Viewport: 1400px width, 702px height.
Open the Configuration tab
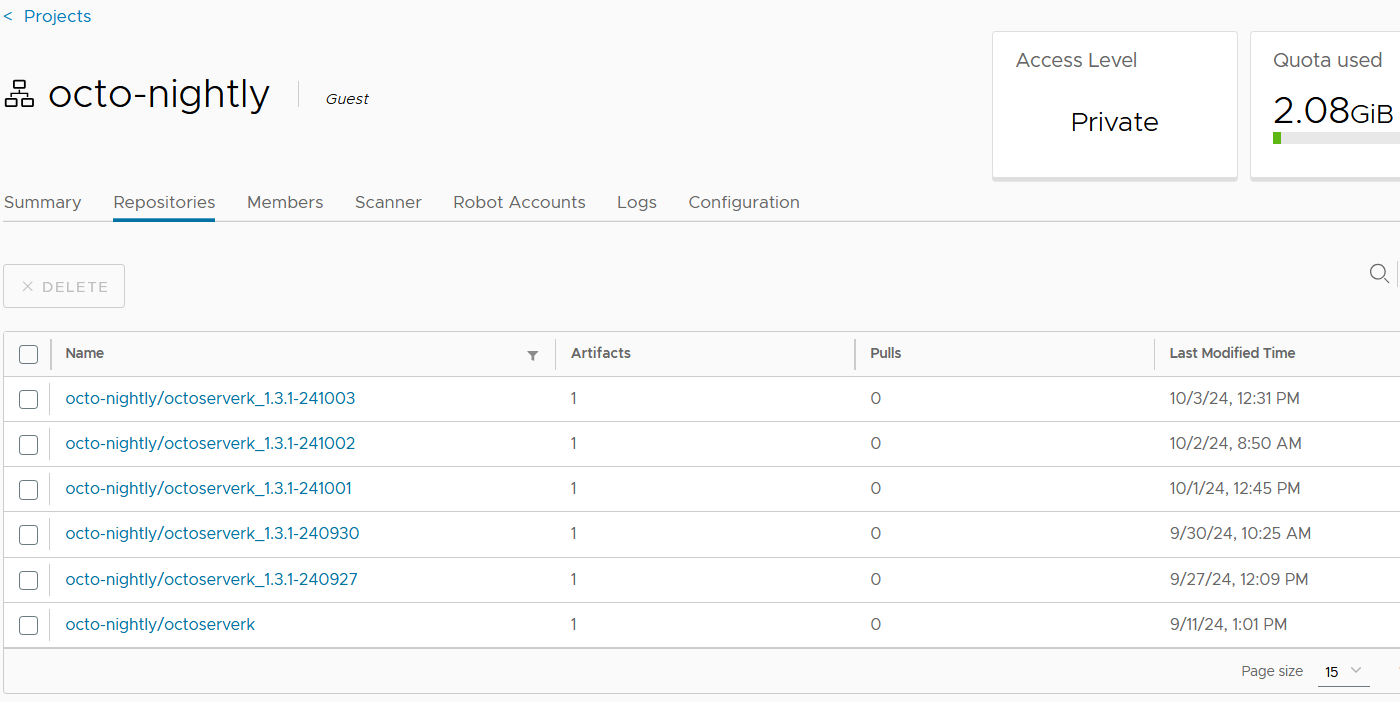[x=744, y=202]
